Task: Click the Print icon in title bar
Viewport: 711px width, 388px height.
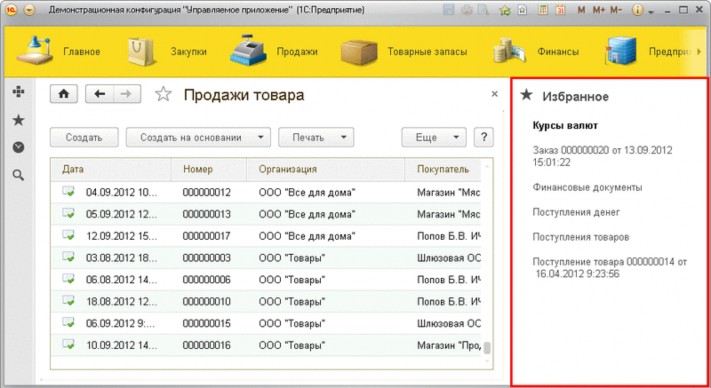Action: 467,10
